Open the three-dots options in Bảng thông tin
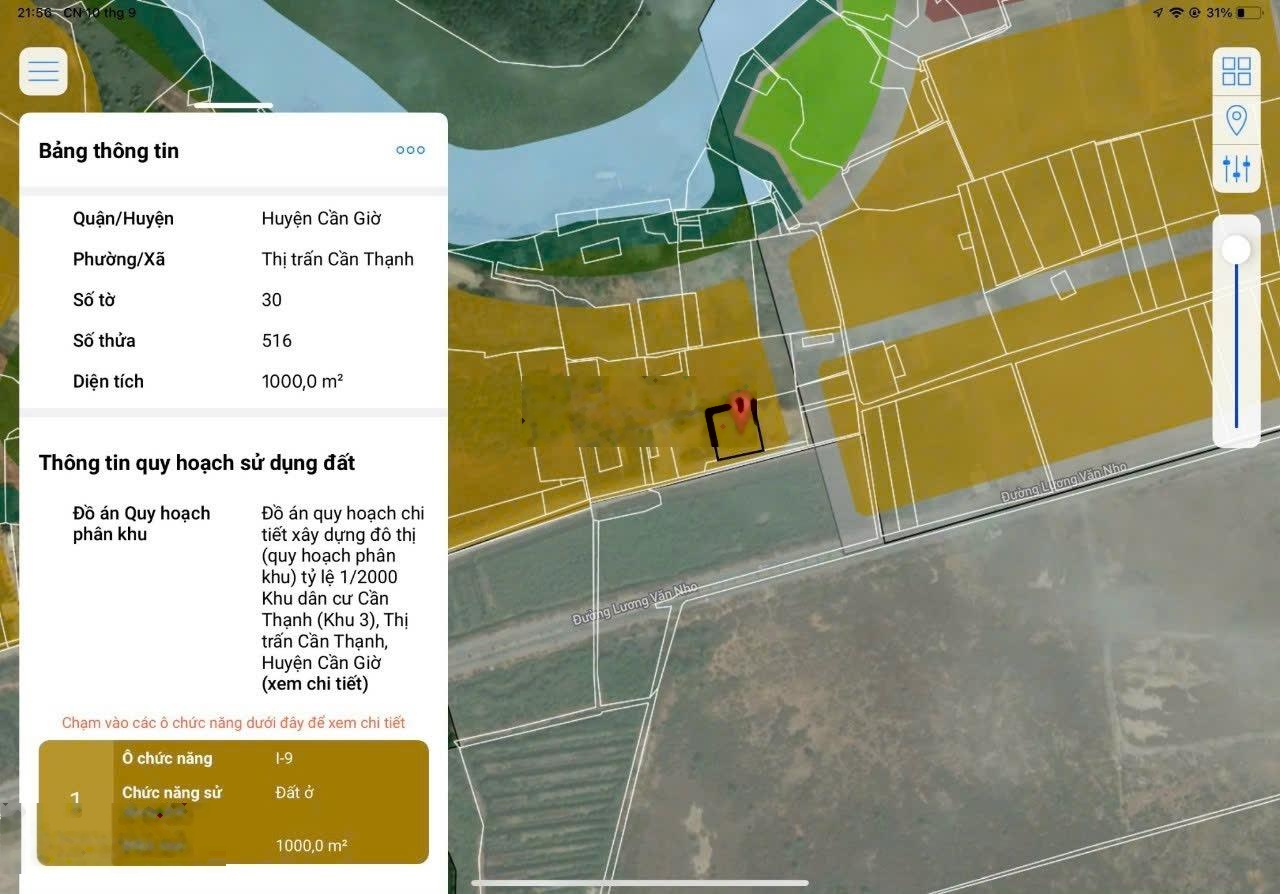This screenshot has height=894, width=1280. click(x=410, y=150)
